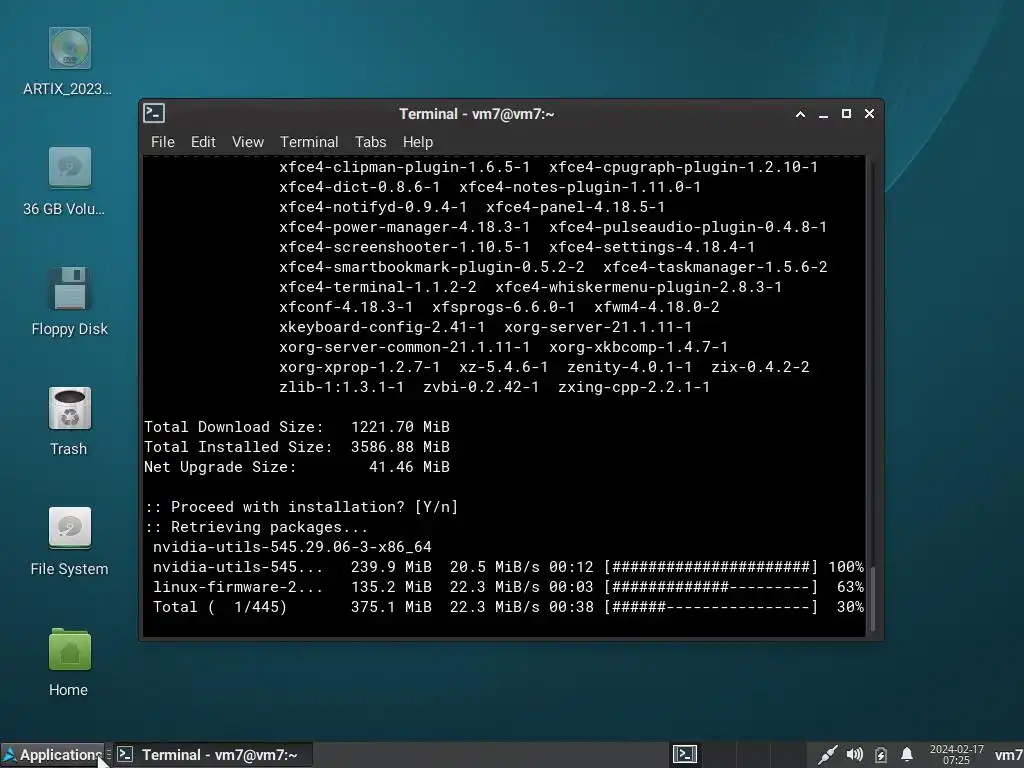Click 'Total ( 1/445)' text

220,607
